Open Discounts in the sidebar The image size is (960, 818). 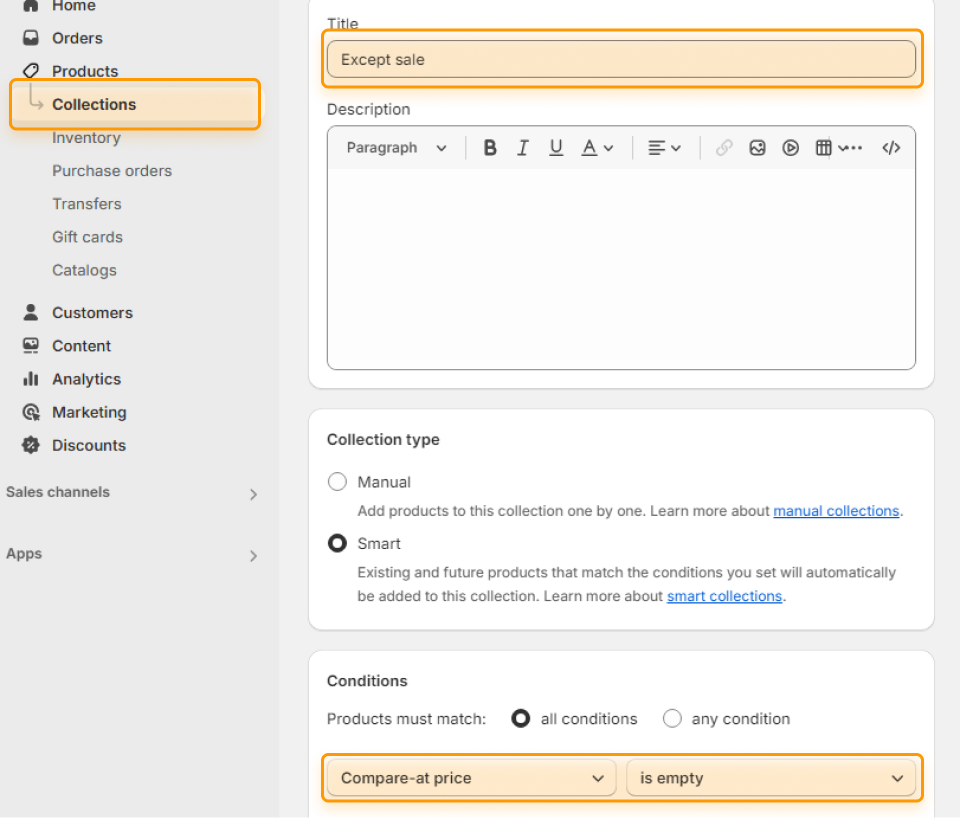(x=89, y=445)
